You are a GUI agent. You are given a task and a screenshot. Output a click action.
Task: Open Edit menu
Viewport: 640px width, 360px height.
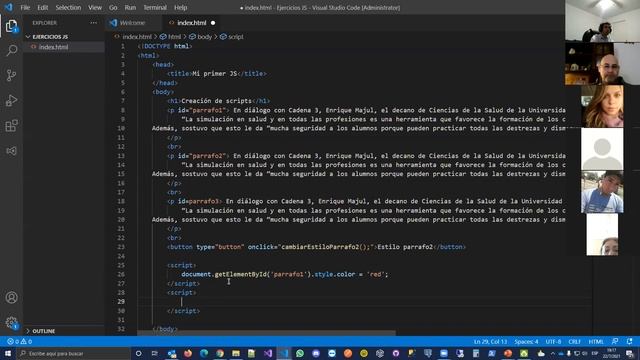pyautogui.click(x=42, y=7)
